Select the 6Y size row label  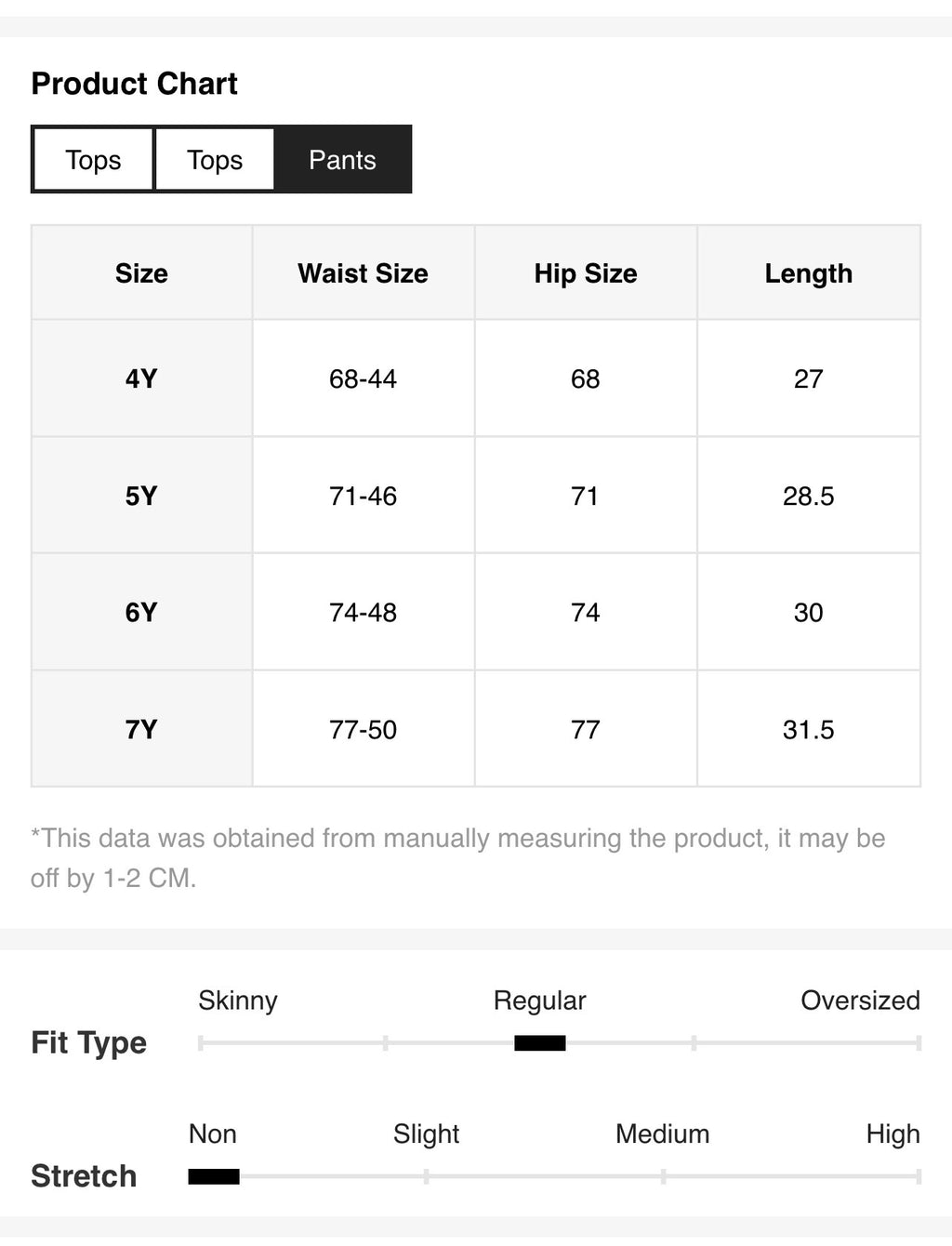coord(141,612)
